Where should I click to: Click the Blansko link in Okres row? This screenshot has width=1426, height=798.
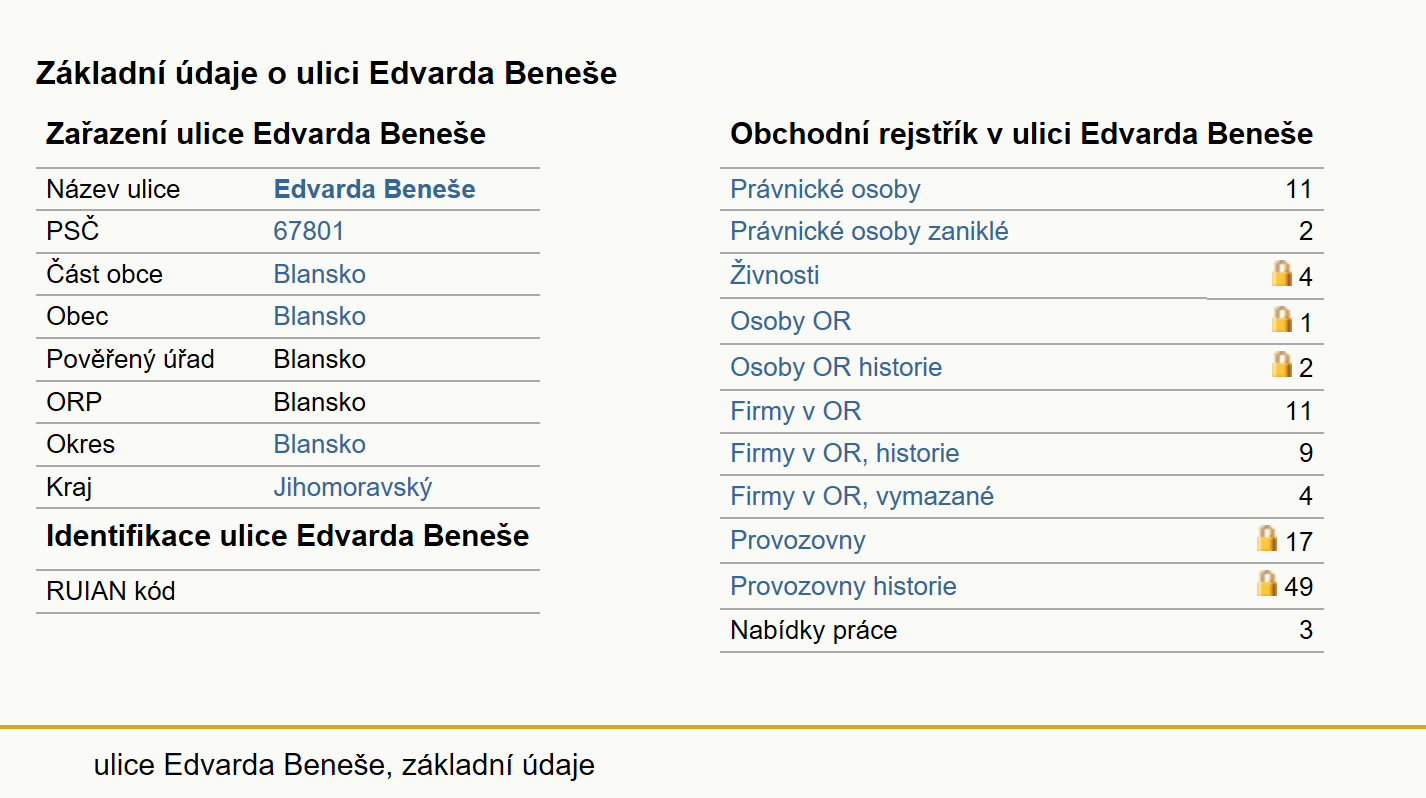[320, 444]
